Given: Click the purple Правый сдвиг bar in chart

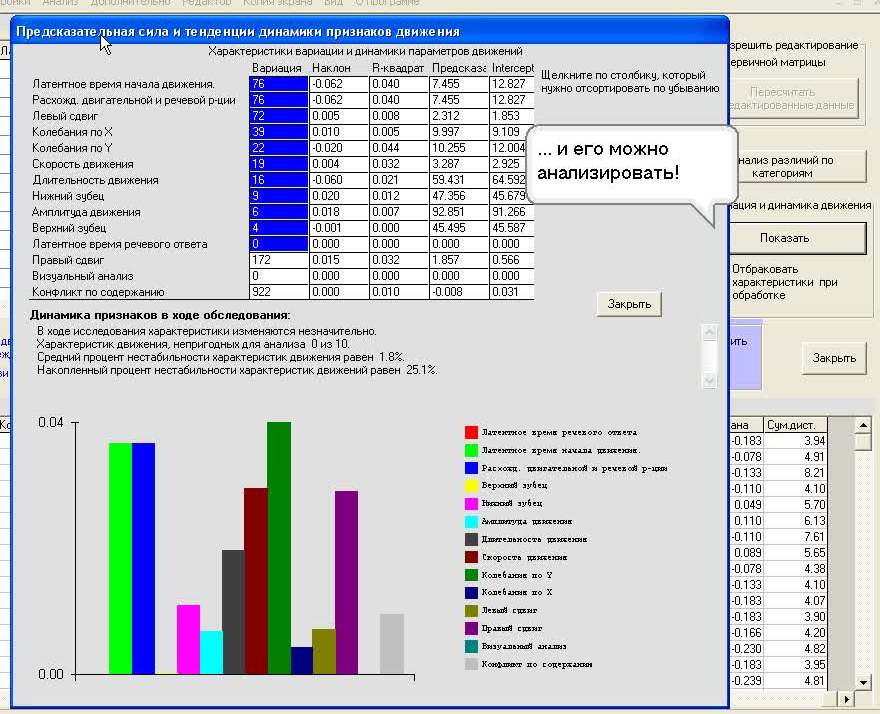Looking at the screenshot, I should tap(346, 583).
